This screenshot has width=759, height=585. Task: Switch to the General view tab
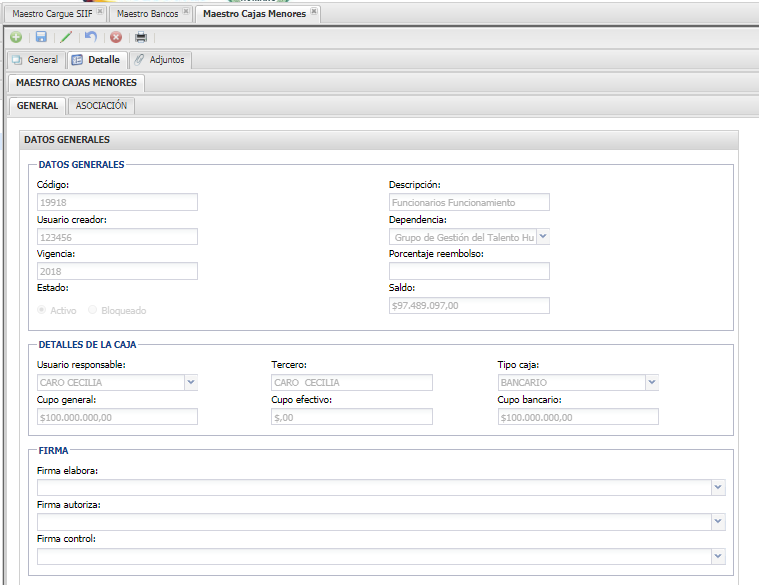point(35,60)
